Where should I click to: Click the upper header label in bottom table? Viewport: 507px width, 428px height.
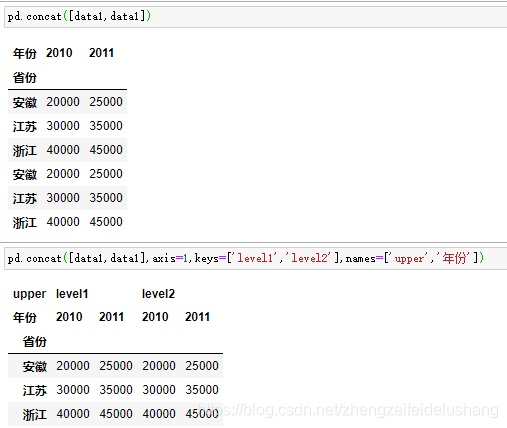(29, 294)
